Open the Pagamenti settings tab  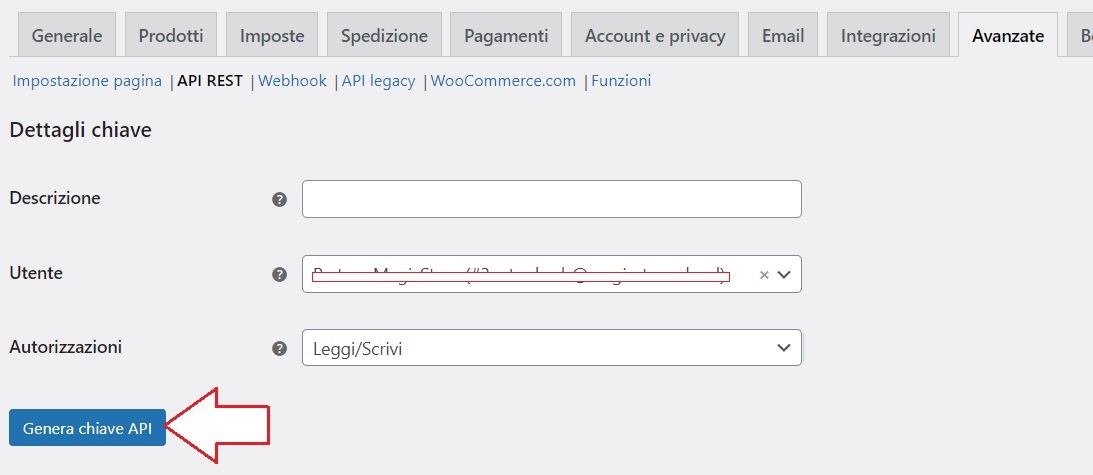[x=506, y=35]
